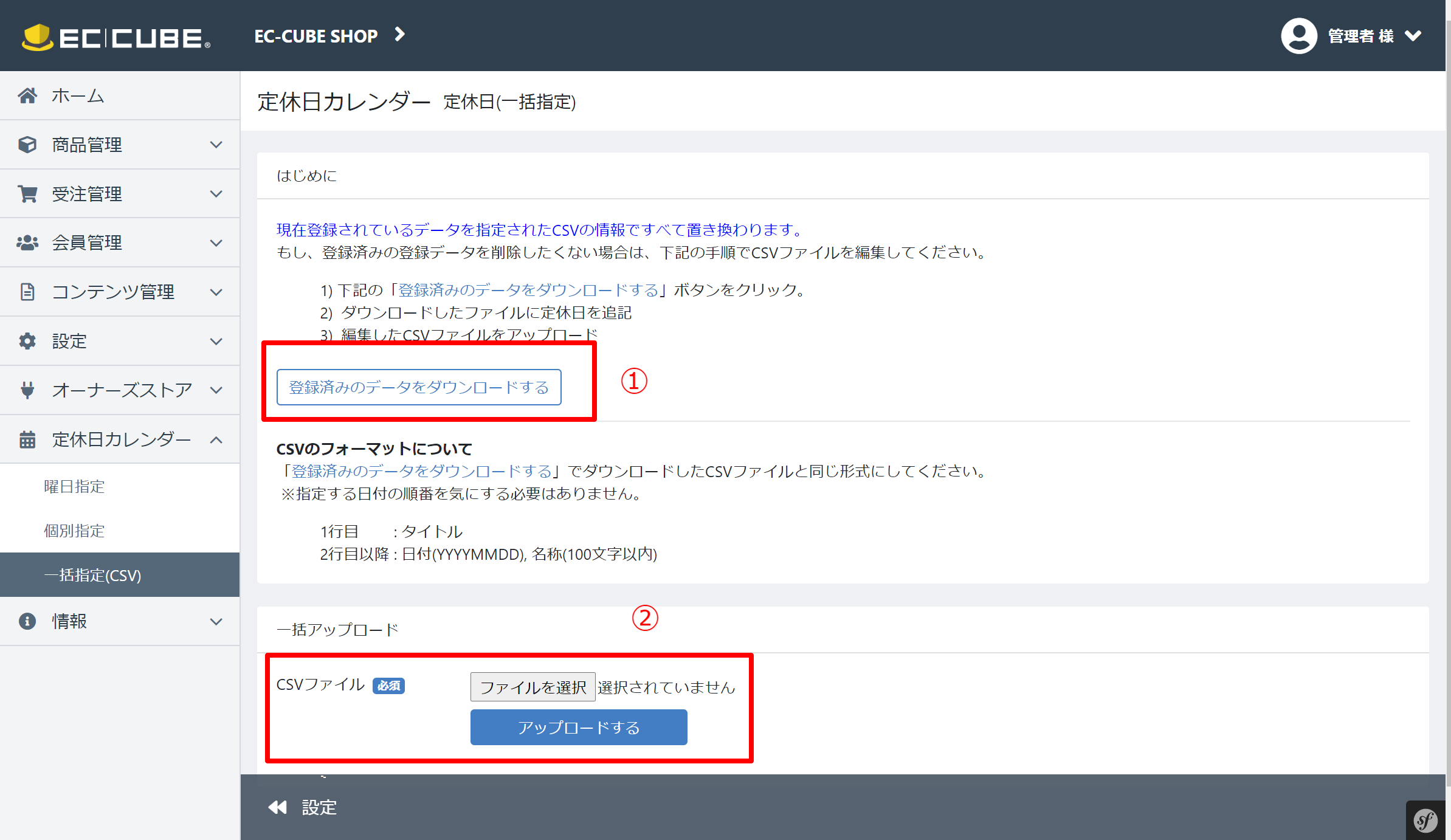
Task: Click the administrator avatar icon
Action: 1298,36
